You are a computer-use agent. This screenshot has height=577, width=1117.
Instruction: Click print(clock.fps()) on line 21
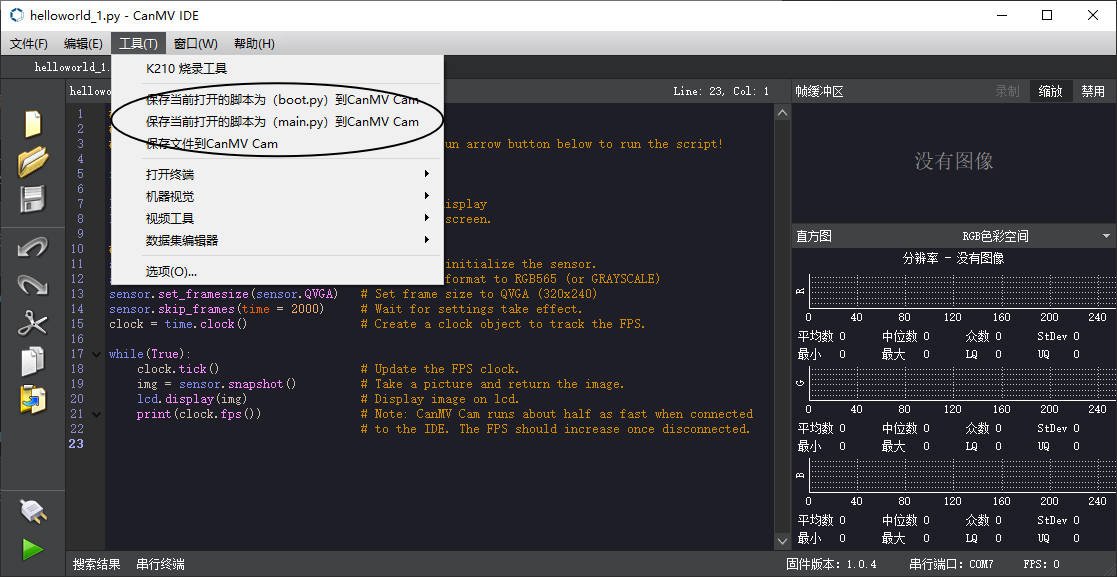[x=199, y=414]
